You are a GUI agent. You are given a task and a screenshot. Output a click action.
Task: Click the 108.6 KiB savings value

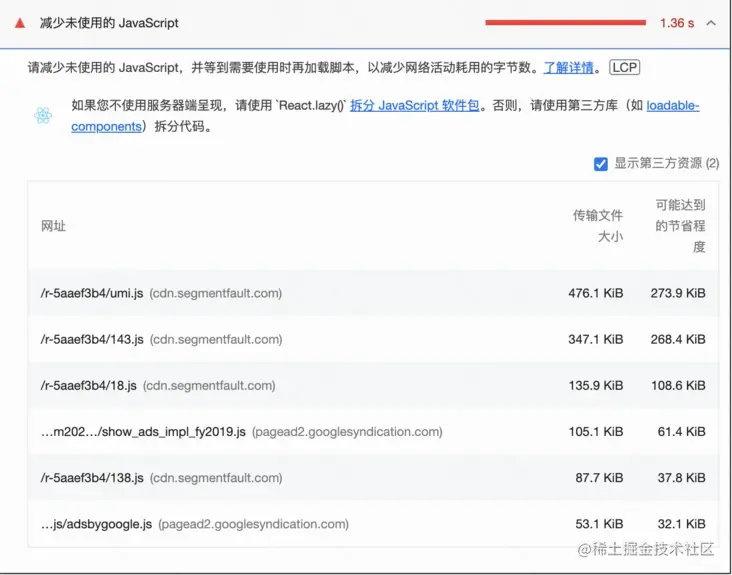click(x=678, y=386)
